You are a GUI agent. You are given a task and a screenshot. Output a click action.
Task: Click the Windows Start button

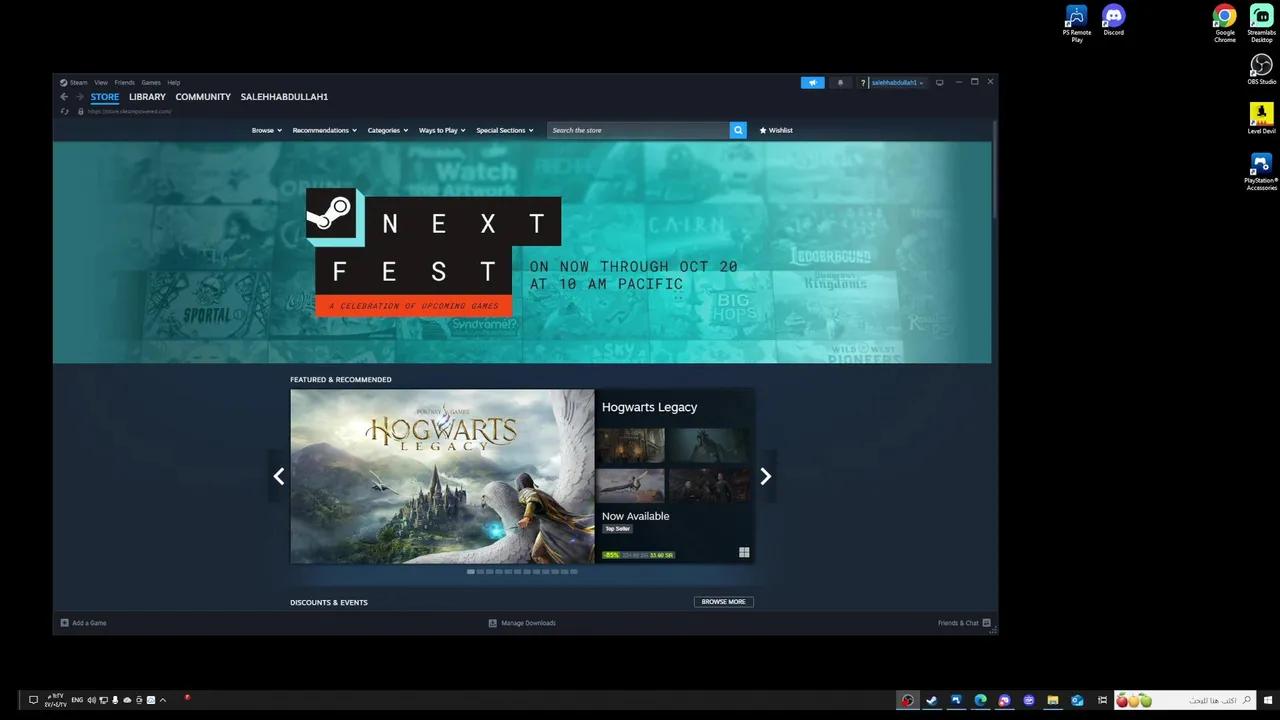pyautogui.click(x=1268, y=700)
